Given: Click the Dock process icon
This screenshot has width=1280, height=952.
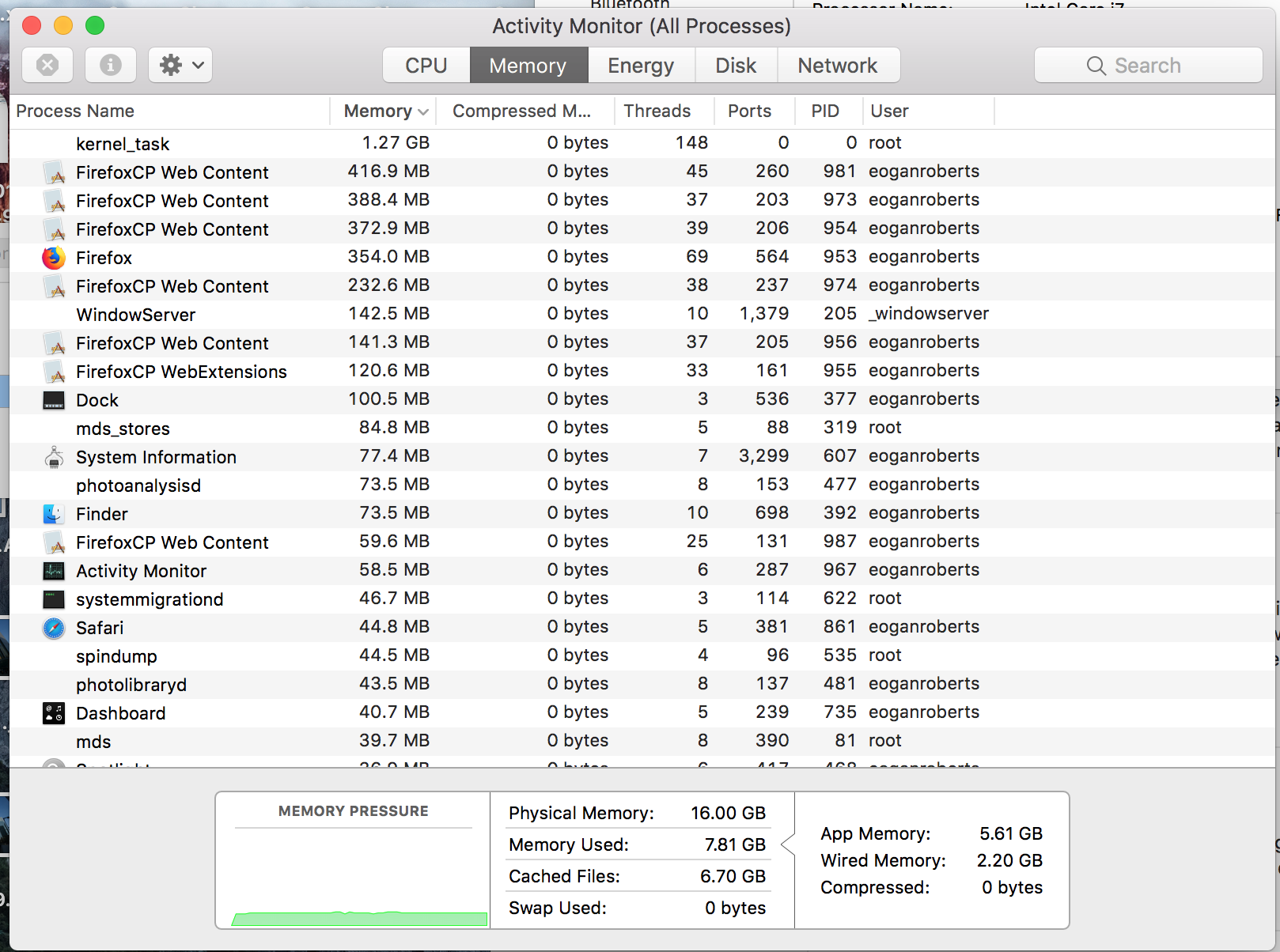Looking at the screenshot, I should (x=54, y=400).
